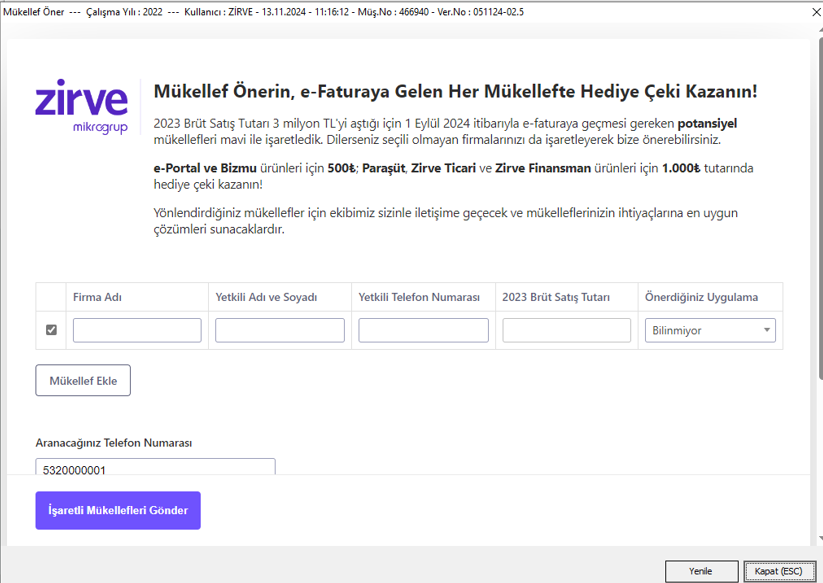Click the vertical scrollbar thumb
This screenshot has width=823, height=583.
click(x=820, y=207)
